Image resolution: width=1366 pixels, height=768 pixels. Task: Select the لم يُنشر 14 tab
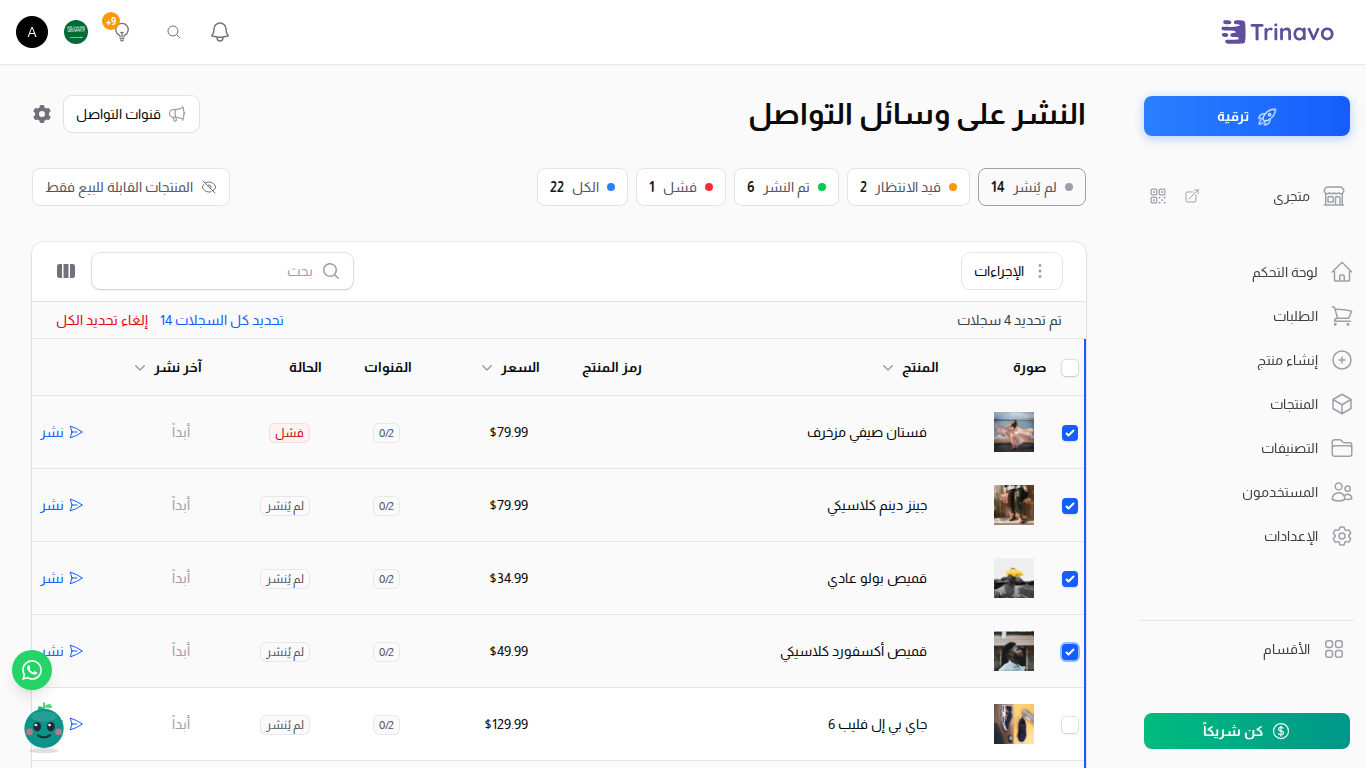1032,187
